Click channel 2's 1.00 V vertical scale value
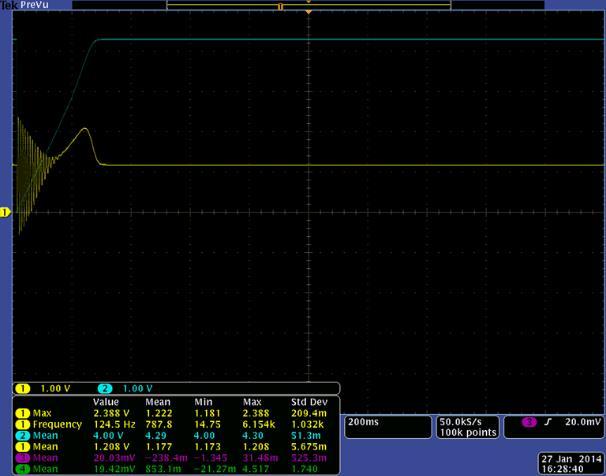The height and width of the screenshot is (476, 606). coord(138,389)
